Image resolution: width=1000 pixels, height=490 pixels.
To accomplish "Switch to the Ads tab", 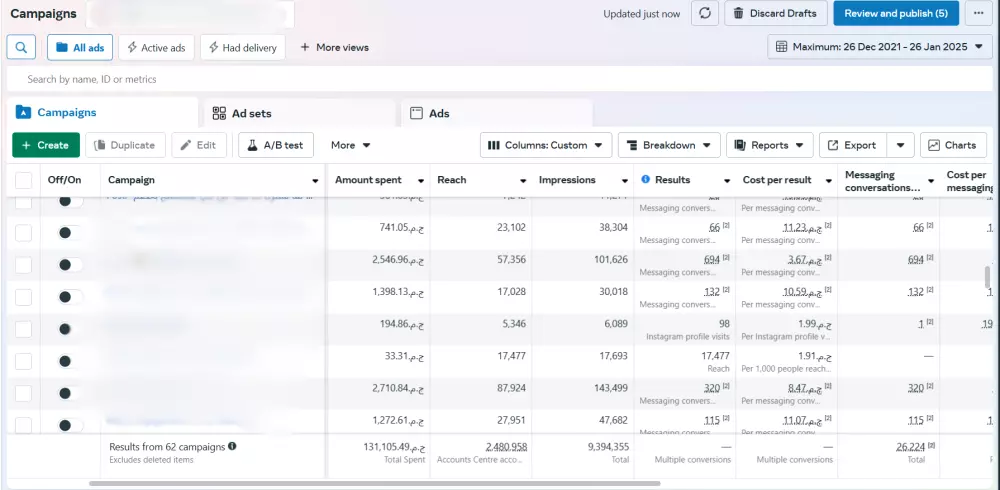I will pyautogui.click(x=438, y=113).
